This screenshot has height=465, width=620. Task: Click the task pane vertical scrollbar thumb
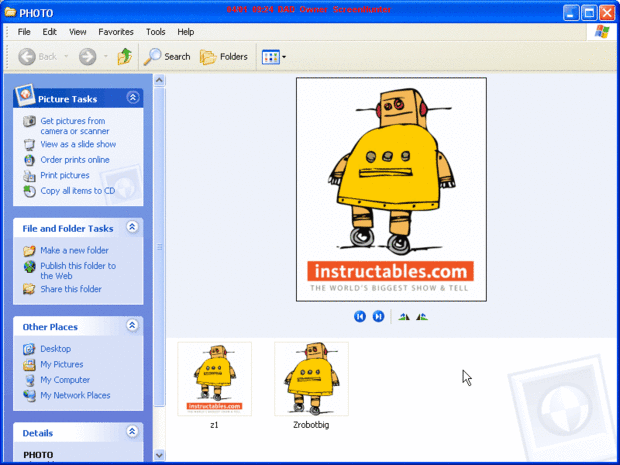click(x=159, y=247)
